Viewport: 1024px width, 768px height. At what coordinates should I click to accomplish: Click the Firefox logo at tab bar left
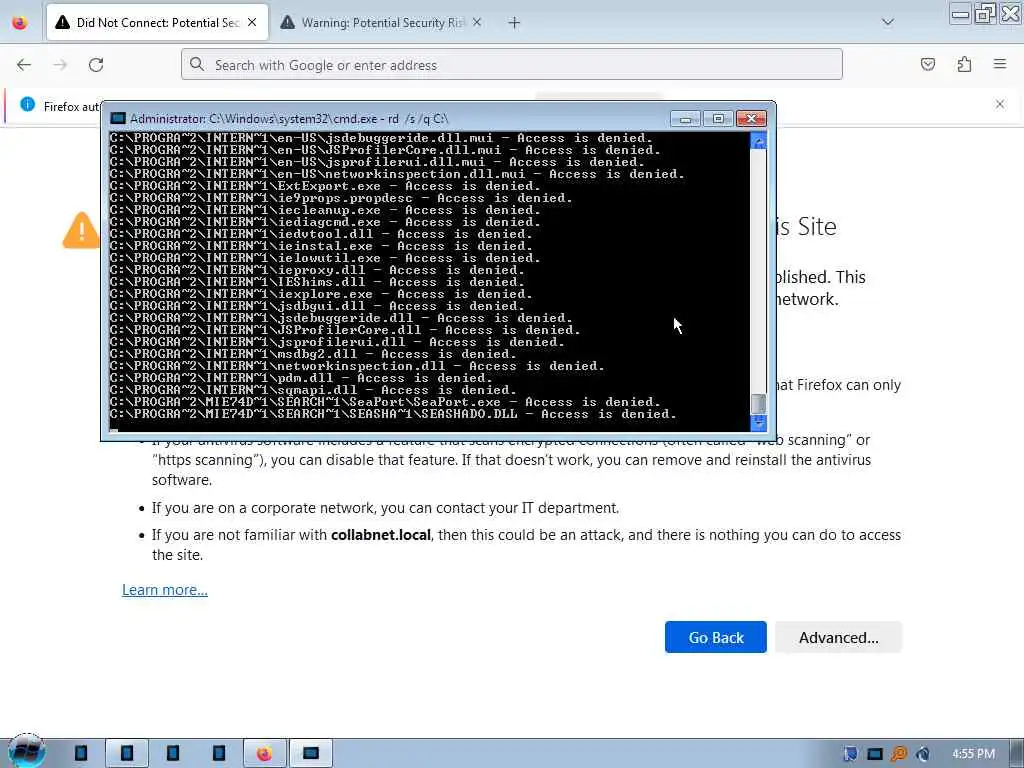[20, 22]
